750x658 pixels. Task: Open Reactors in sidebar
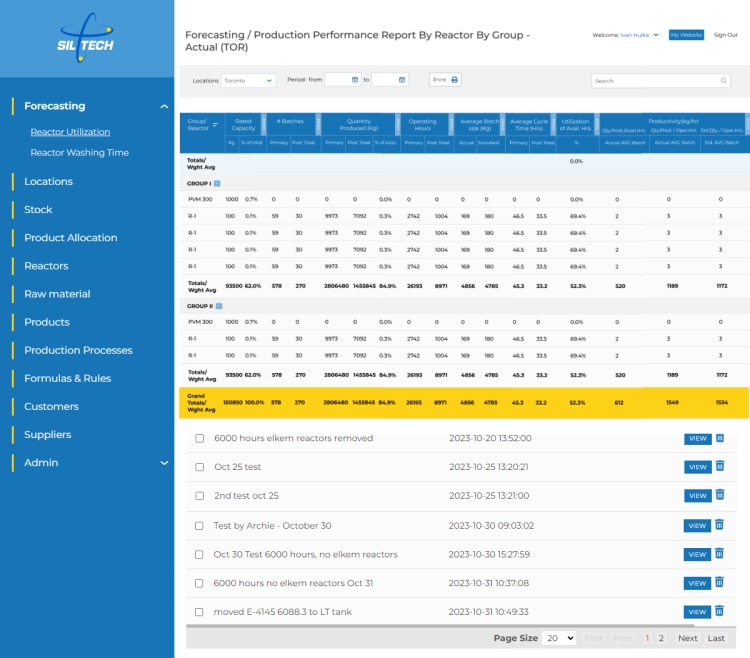coord(46,266)
